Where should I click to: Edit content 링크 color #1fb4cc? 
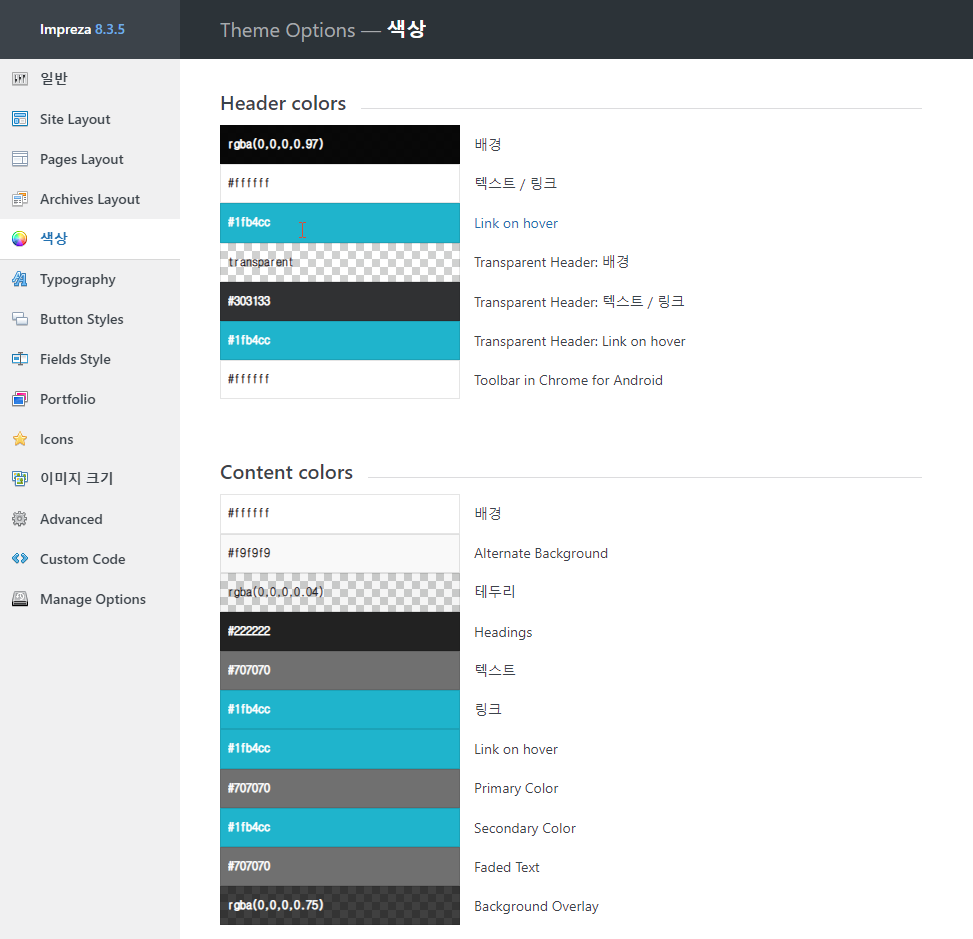[339, 709]
